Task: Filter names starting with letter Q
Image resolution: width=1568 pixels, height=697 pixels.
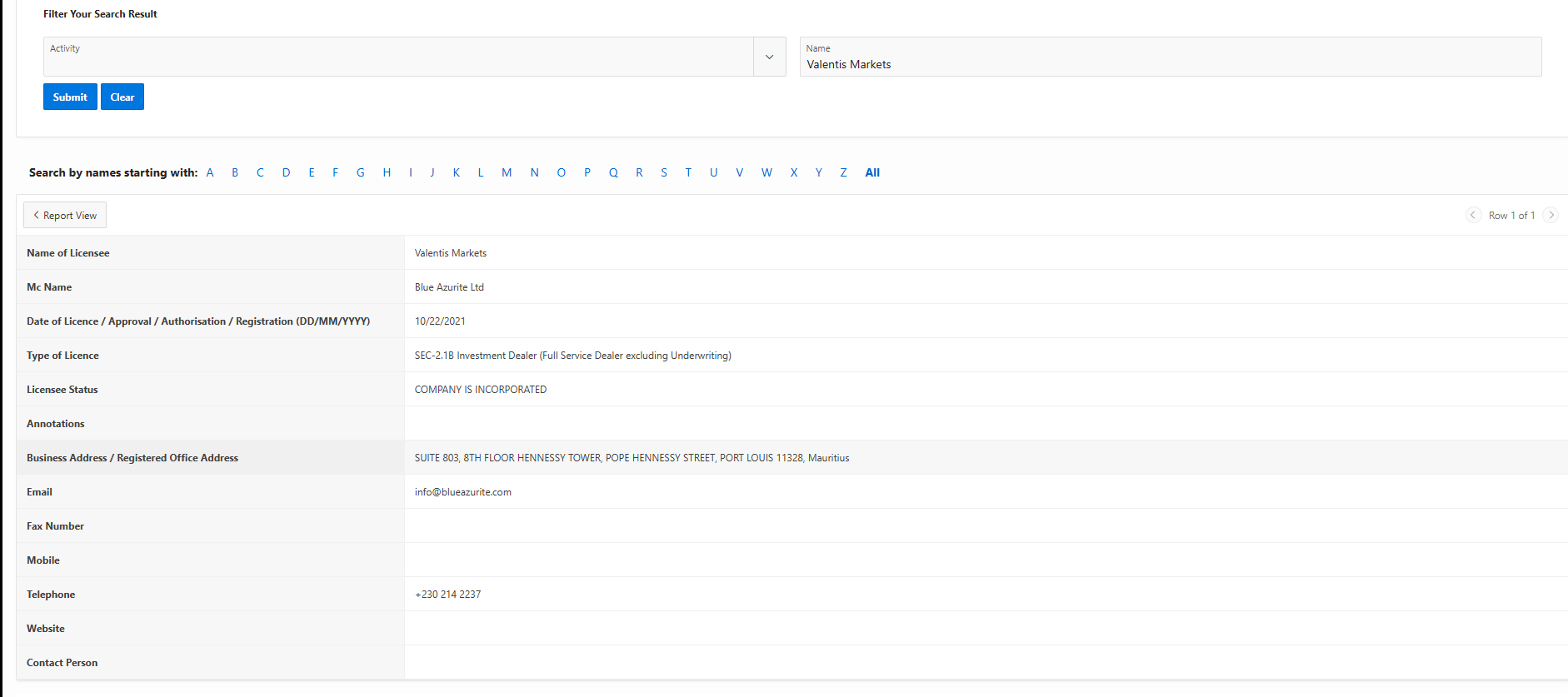Action: (613, 172)
